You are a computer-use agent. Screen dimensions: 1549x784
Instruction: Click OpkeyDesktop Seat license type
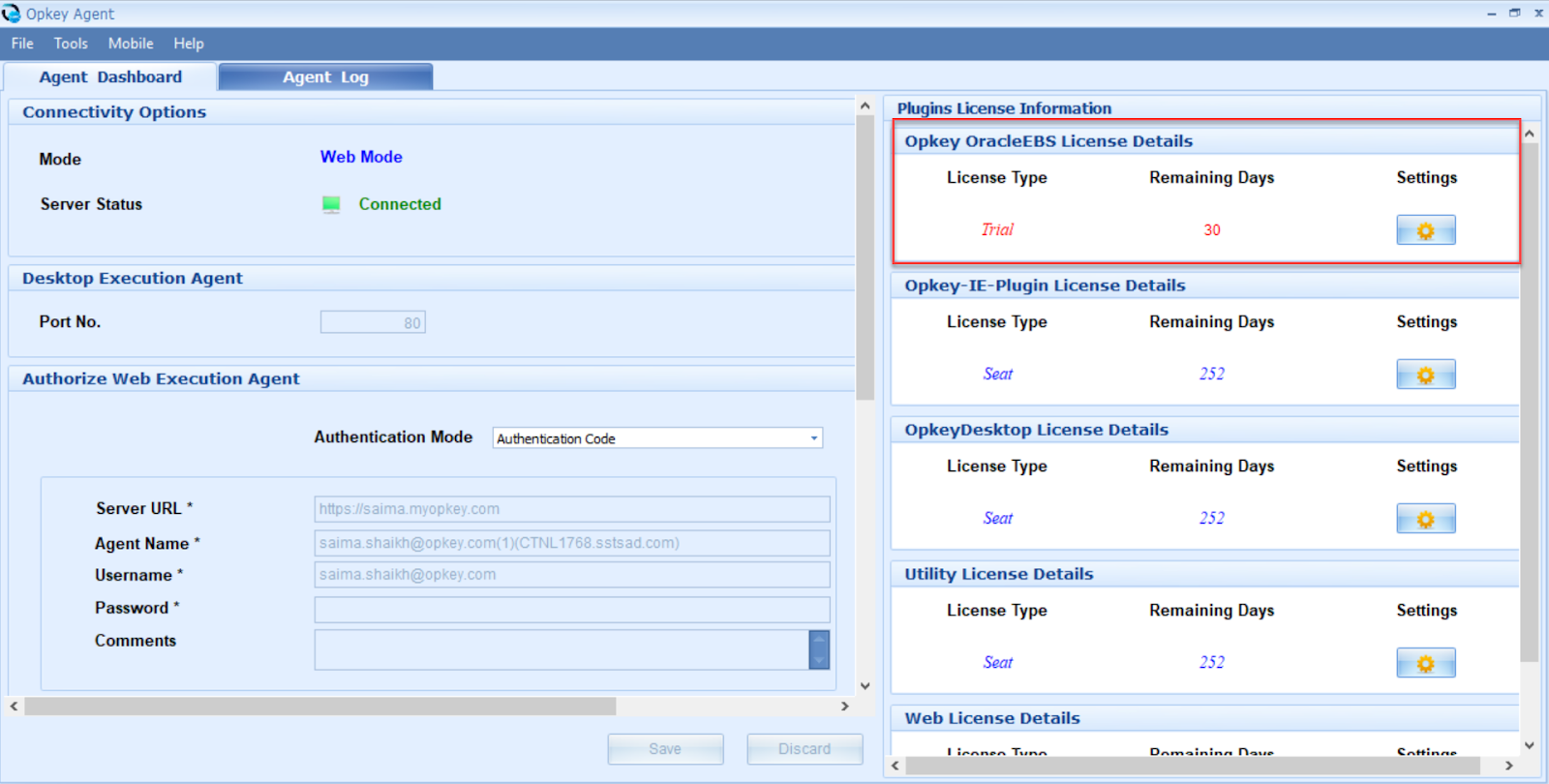997,519
